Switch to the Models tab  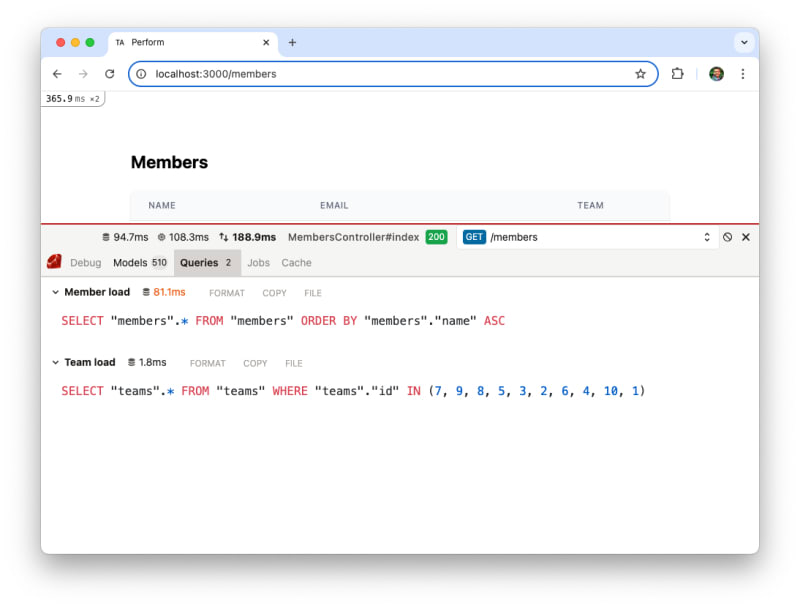pos(139,263)
